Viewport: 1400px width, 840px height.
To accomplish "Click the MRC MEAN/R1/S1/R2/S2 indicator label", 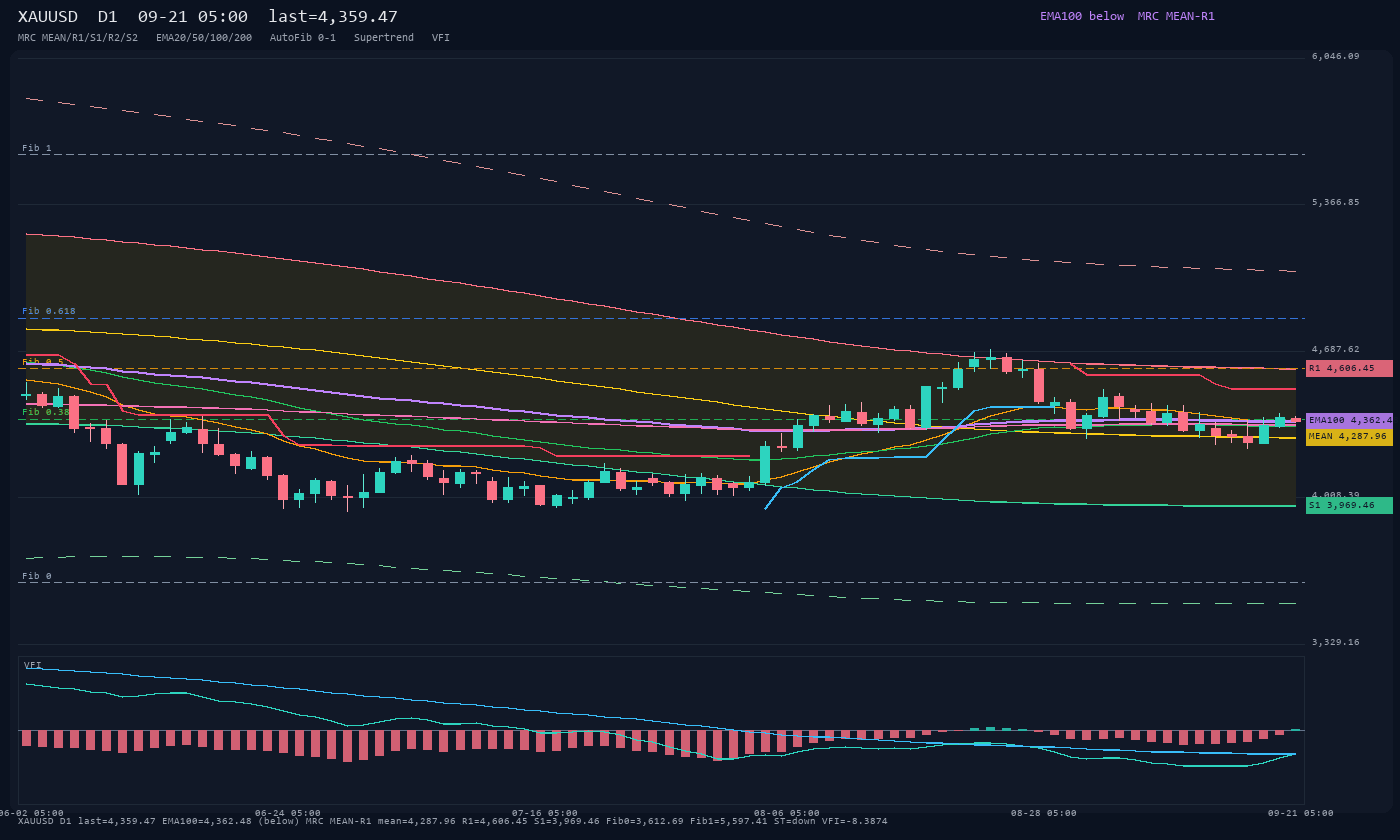I will click(x=78, y=38).
